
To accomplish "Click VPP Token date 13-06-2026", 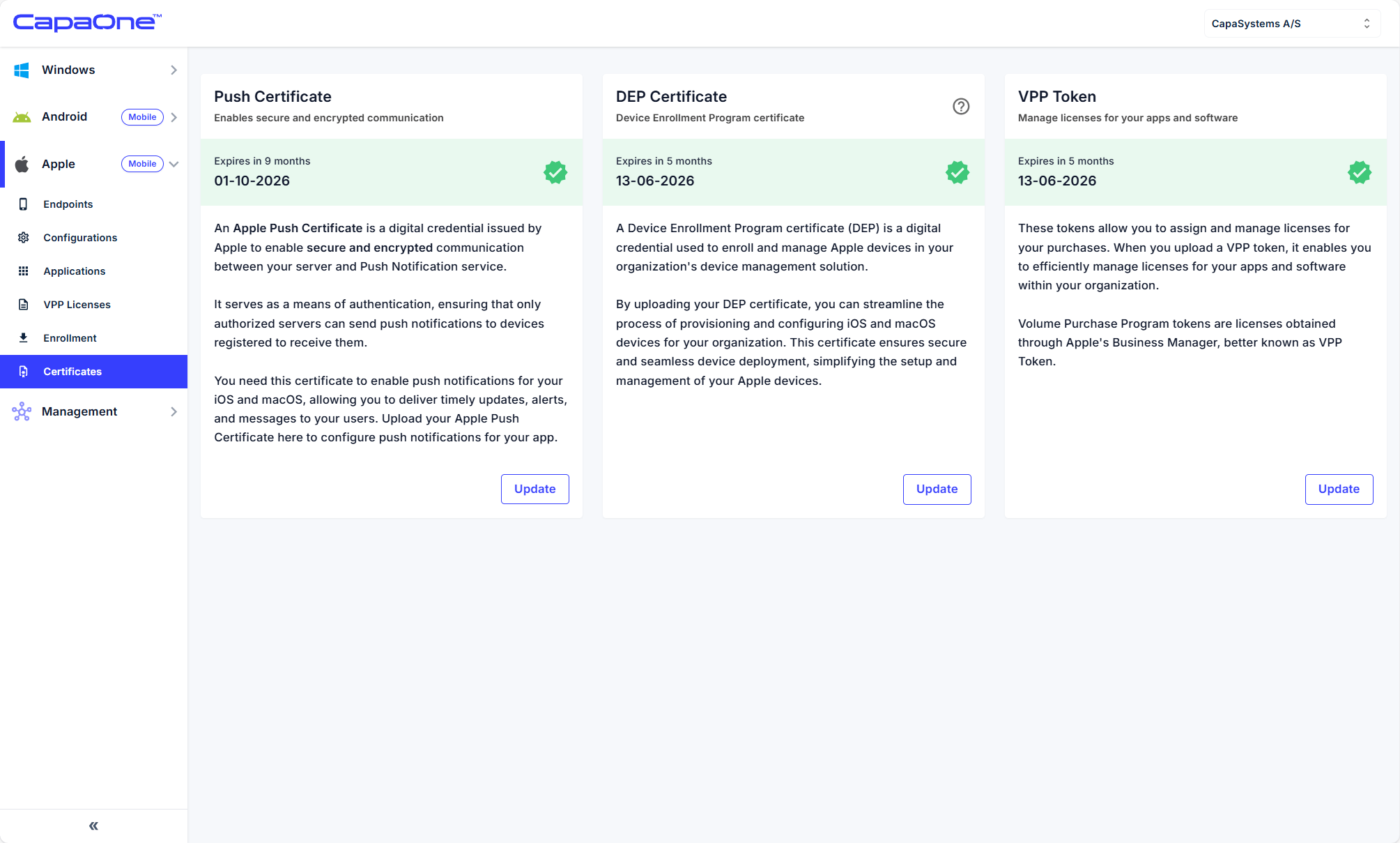I will click(1057, 181).
